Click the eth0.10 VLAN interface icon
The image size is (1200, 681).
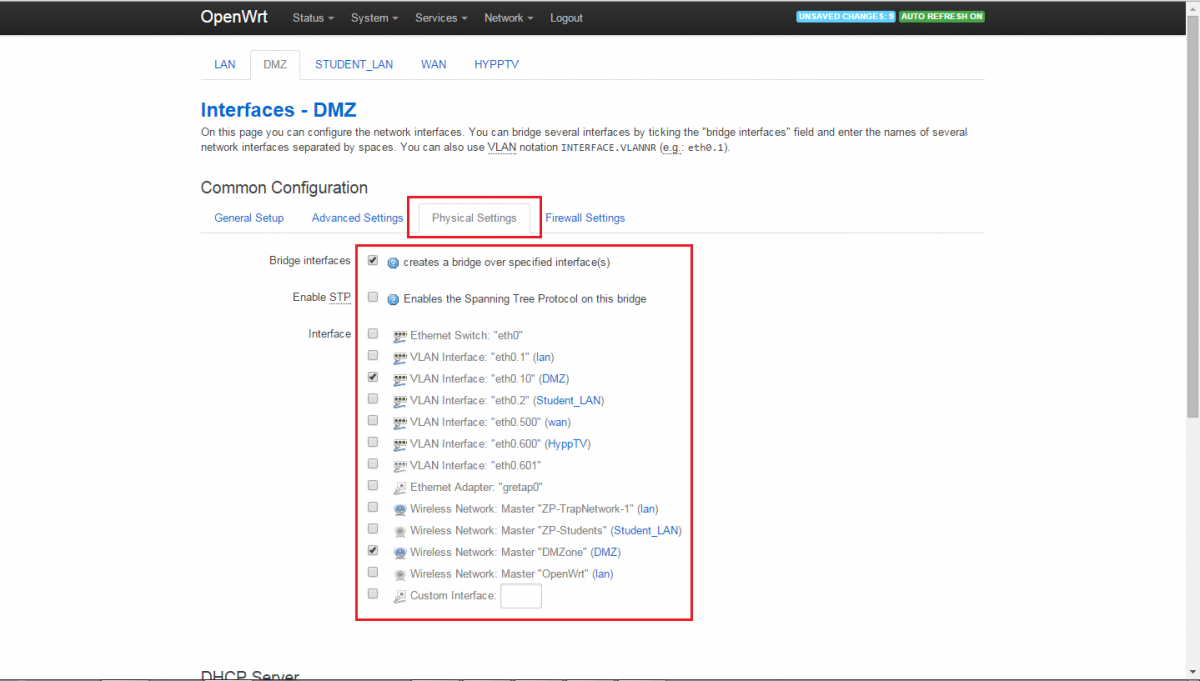(x=400, y=379)
